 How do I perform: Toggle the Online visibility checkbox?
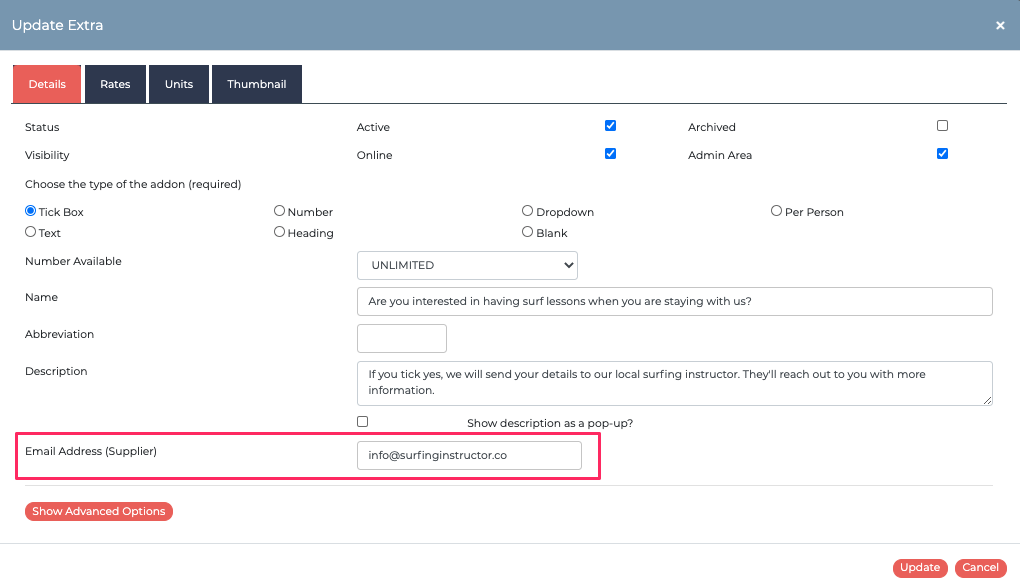coord(610,154)
